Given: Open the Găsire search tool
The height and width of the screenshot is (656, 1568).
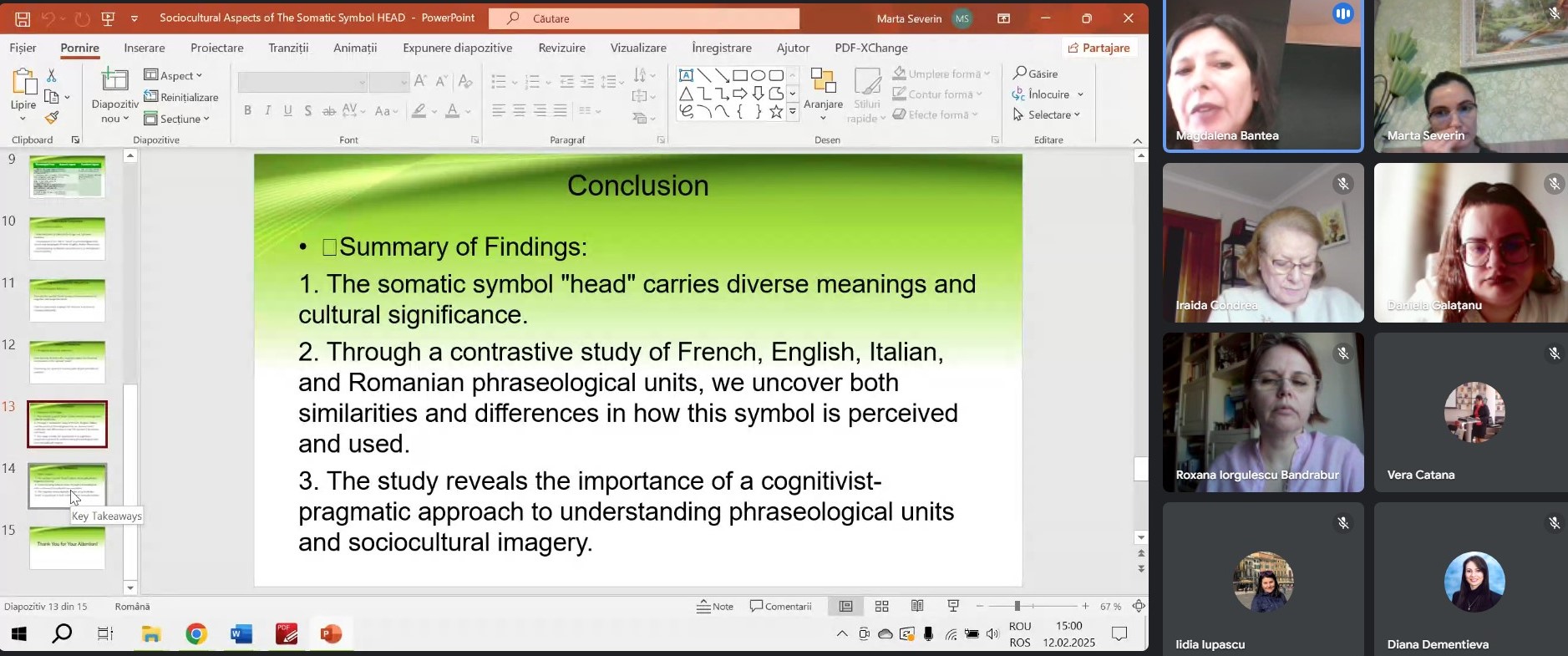Looking at the screenshot, I should (x=1036, y=74).
